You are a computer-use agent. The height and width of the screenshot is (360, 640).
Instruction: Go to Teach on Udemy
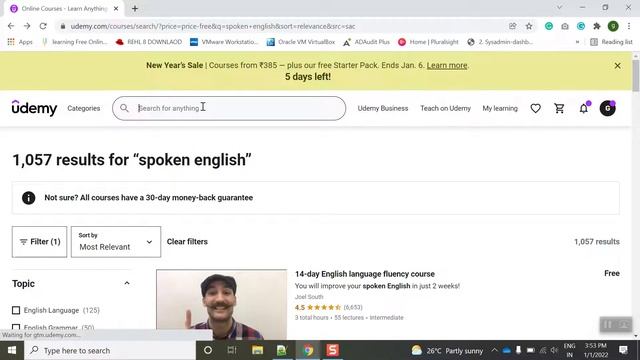point(445,108)
